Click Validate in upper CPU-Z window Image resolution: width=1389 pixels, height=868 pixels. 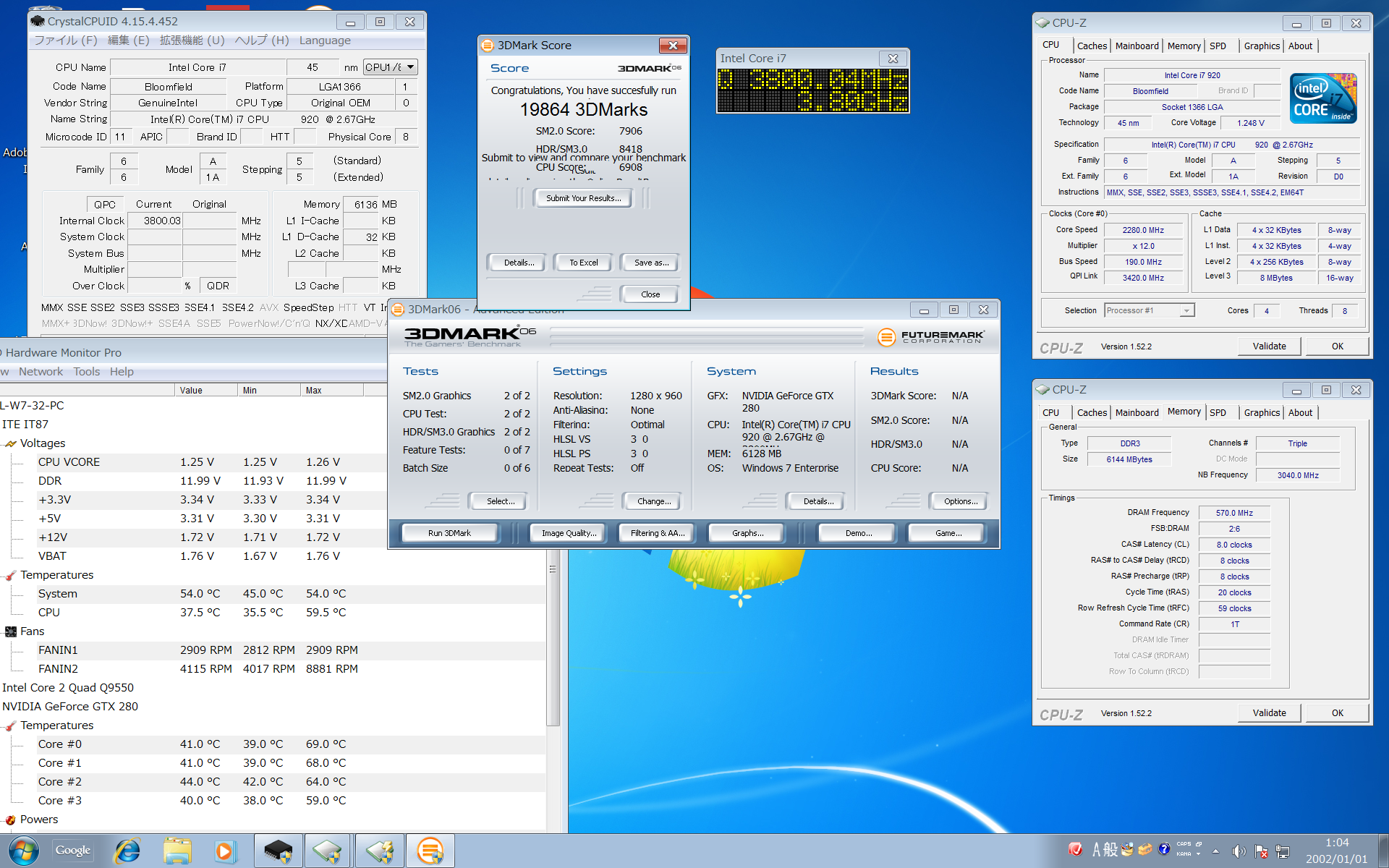tap(1269, 346)
